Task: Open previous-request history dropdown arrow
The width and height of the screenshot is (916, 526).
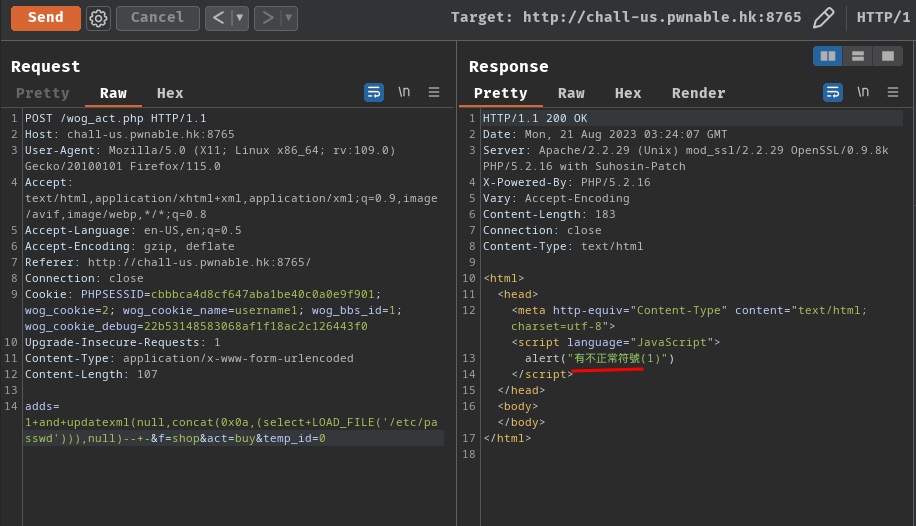Action: coord(240,18)
